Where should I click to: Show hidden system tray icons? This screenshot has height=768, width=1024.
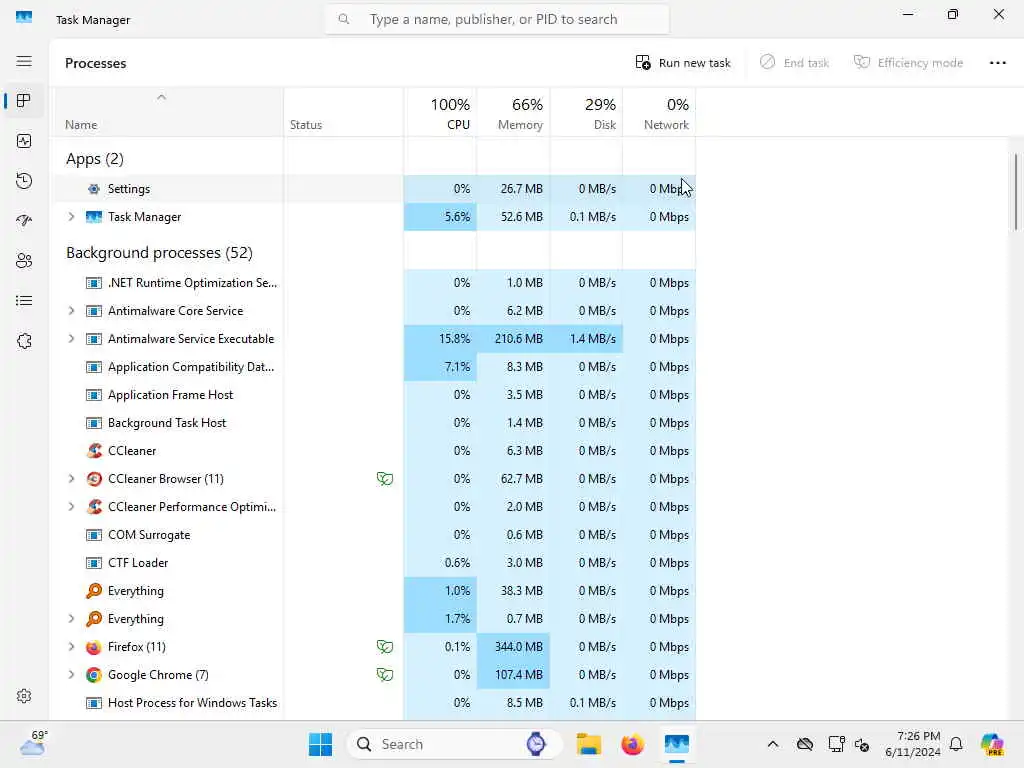773,744
